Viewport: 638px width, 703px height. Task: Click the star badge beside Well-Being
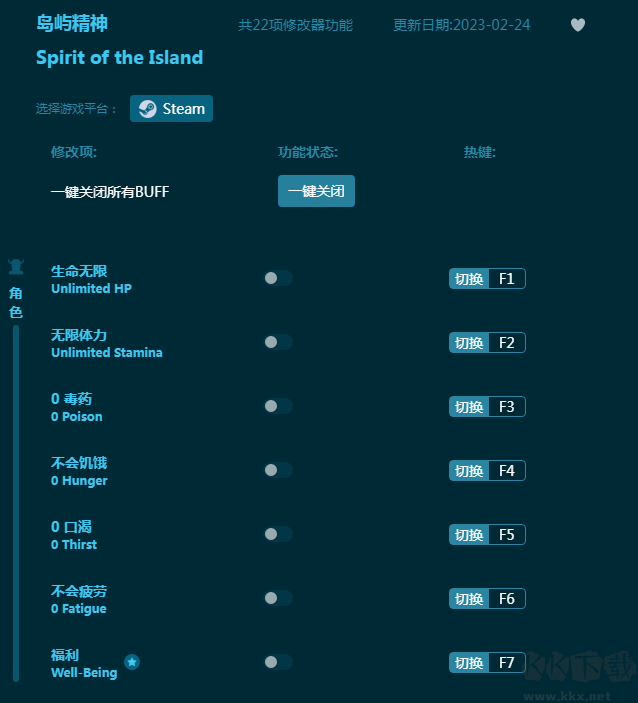(x=132, y=662)
